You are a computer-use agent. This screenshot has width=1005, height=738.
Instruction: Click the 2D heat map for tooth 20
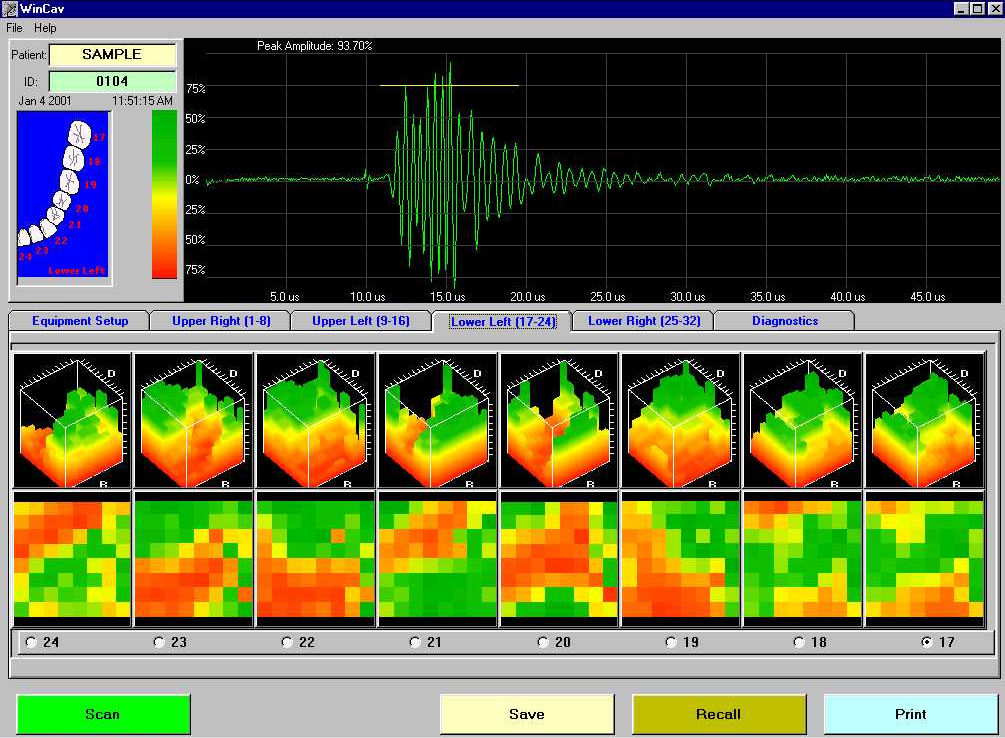pos(559,559)
